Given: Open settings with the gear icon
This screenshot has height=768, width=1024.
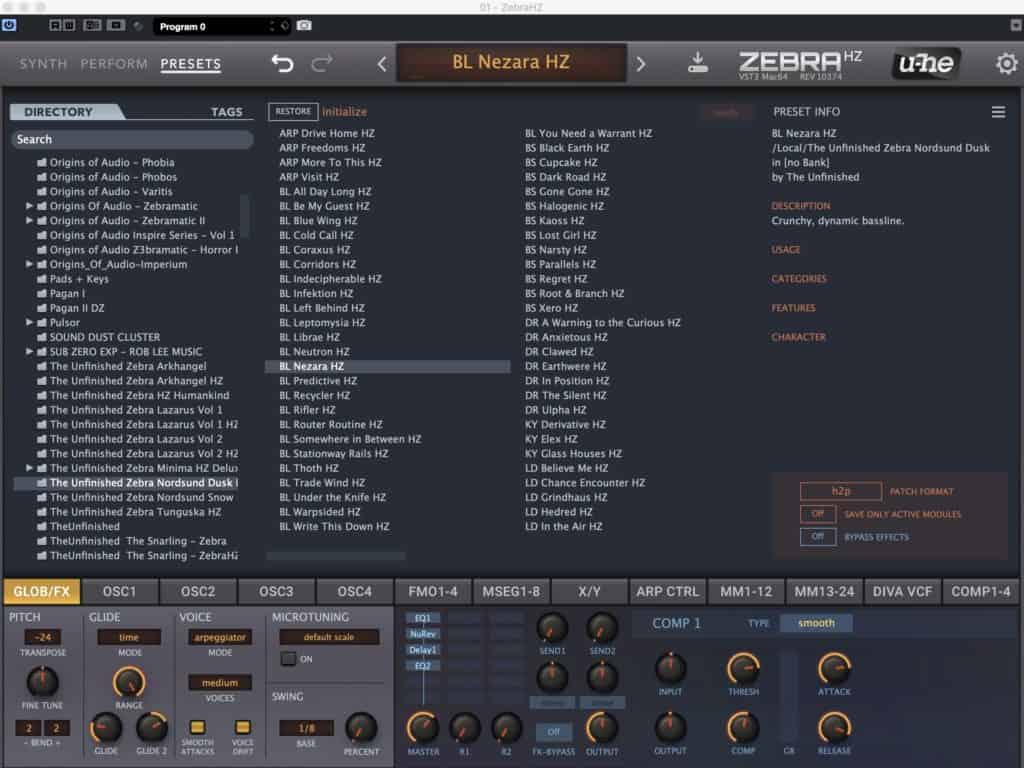Looking at the screenshot, I should 1006,63.
